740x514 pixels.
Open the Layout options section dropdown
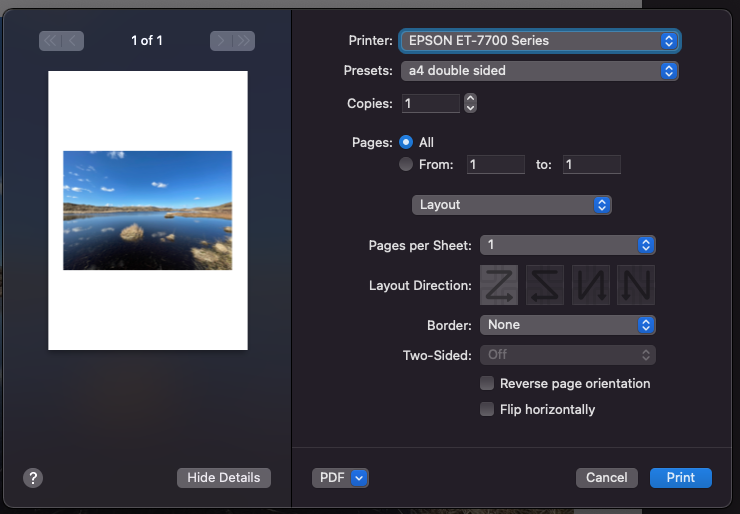coord(512,205)
